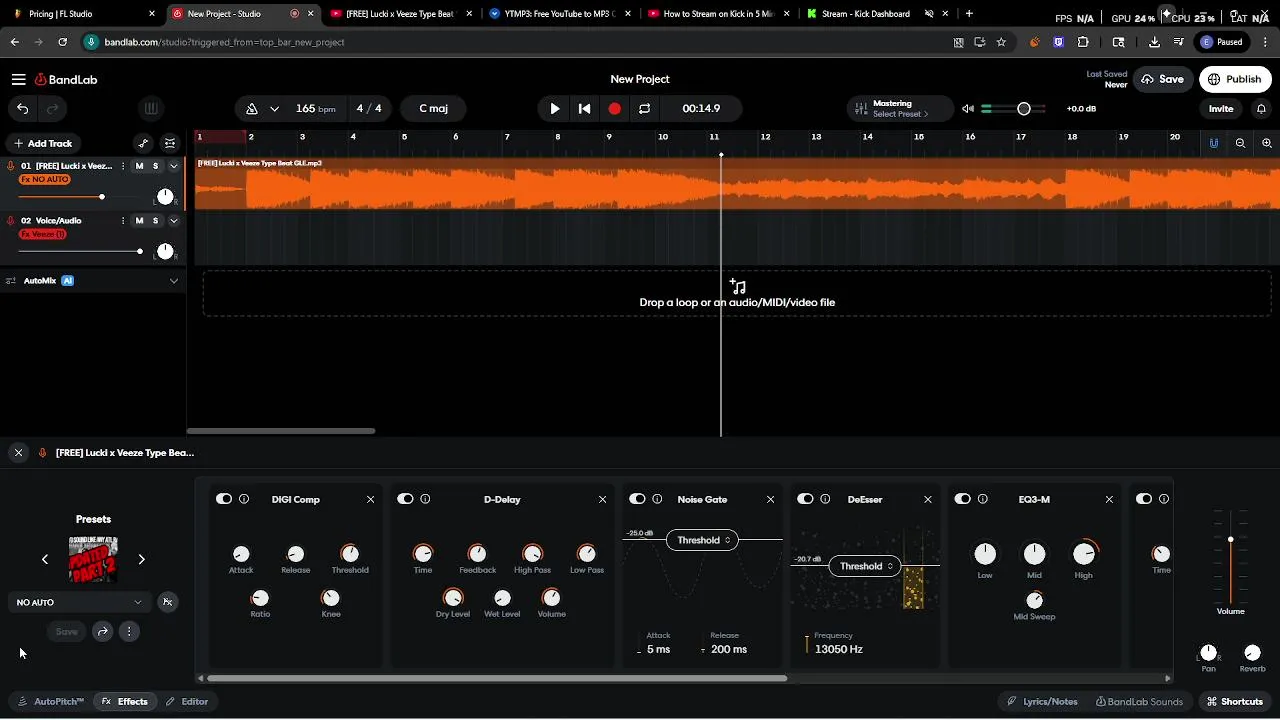Open the C maj key selector
This screenshot has width=1280, height=720.
click(x=434, y=108)
